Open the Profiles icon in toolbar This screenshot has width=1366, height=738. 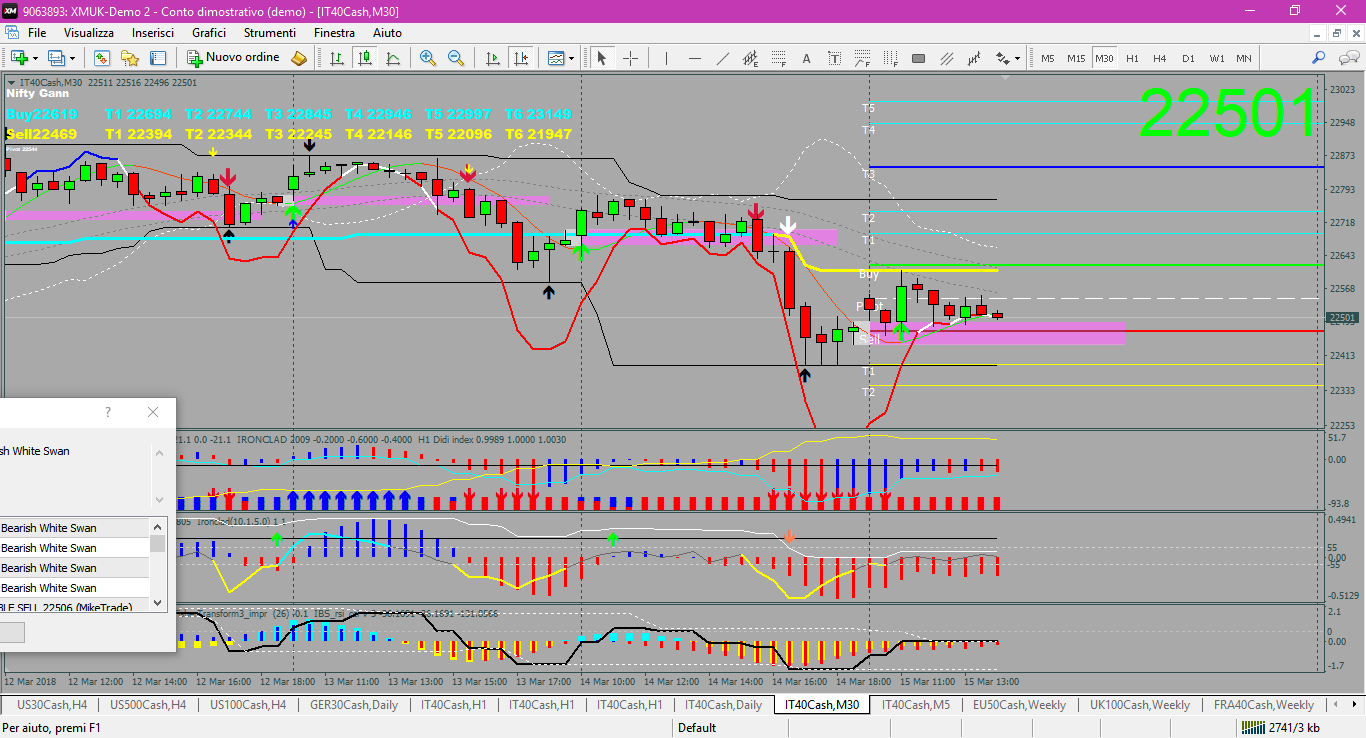(56, 58)
